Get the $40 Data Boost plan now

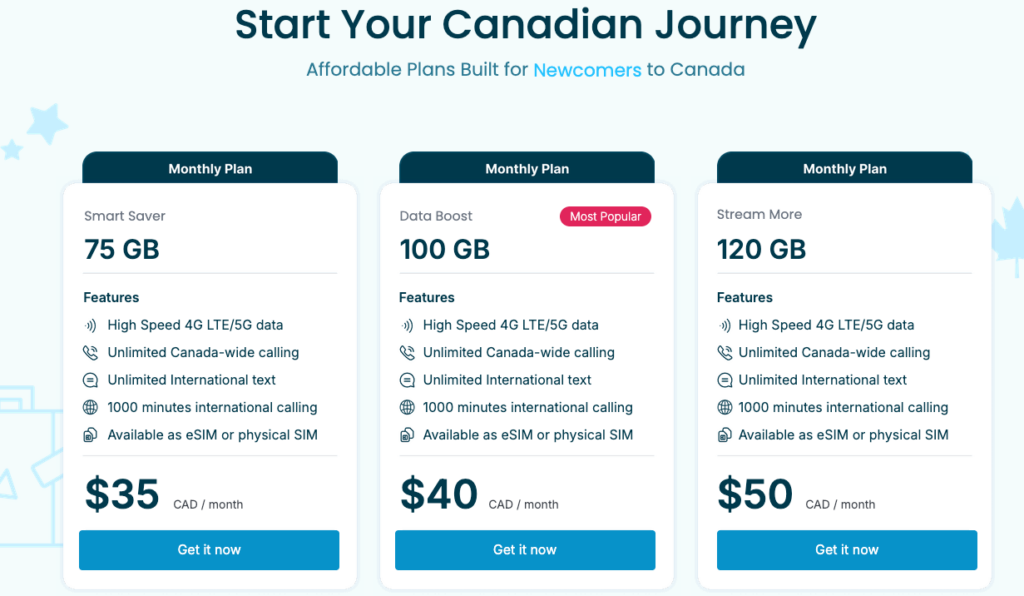pos(525,550)
